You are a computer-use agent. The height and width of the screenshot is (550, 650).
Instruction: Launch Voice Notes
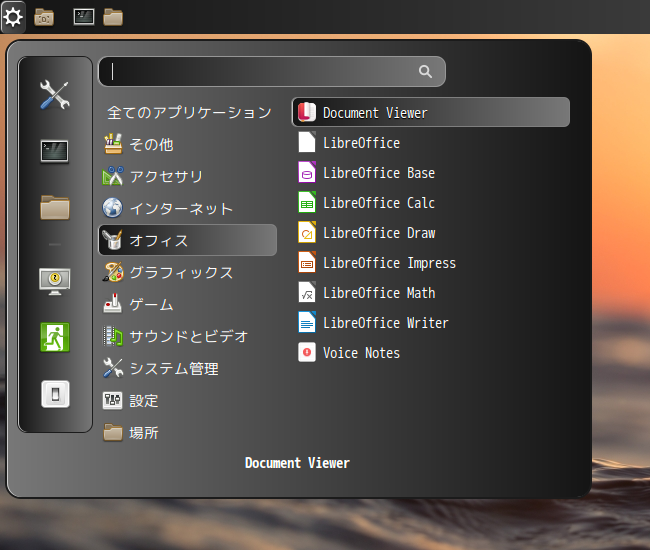431,352
